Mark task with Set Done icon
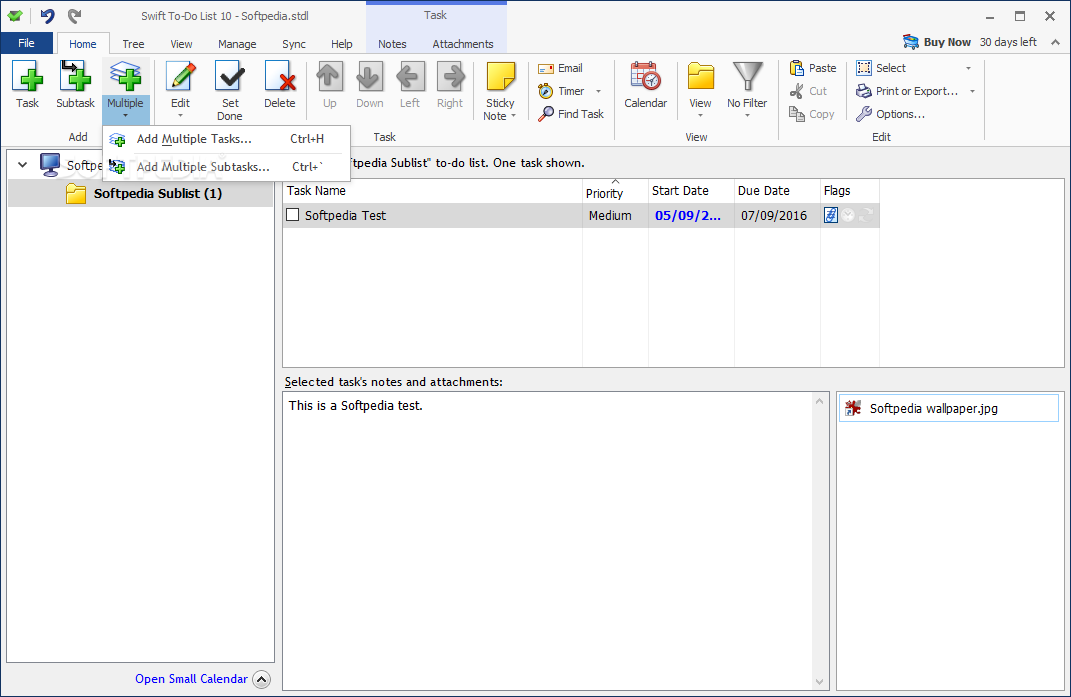 click(230, 77)
